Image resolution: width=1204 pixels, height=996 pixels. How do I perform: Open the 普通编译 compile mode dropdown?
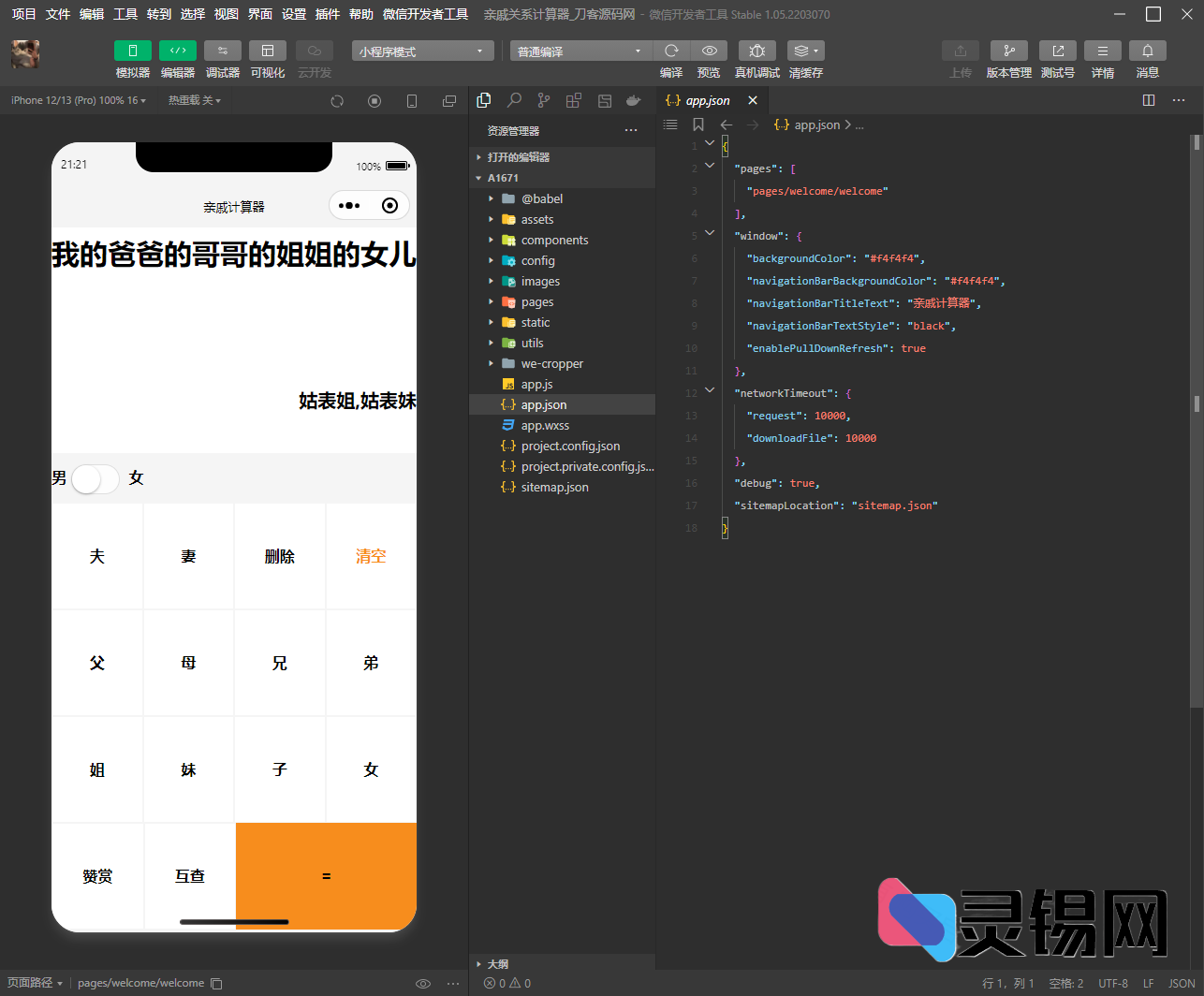pyautogui.click(x=580, y=51)
